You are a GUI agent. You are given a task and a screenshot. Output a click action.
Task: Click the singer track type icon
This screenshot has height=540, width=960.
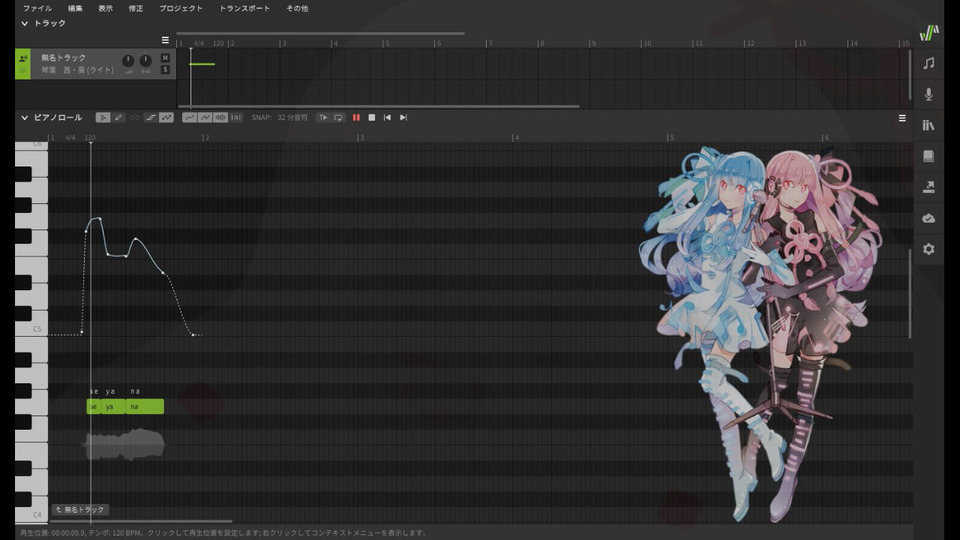click(x=23, y=59)
